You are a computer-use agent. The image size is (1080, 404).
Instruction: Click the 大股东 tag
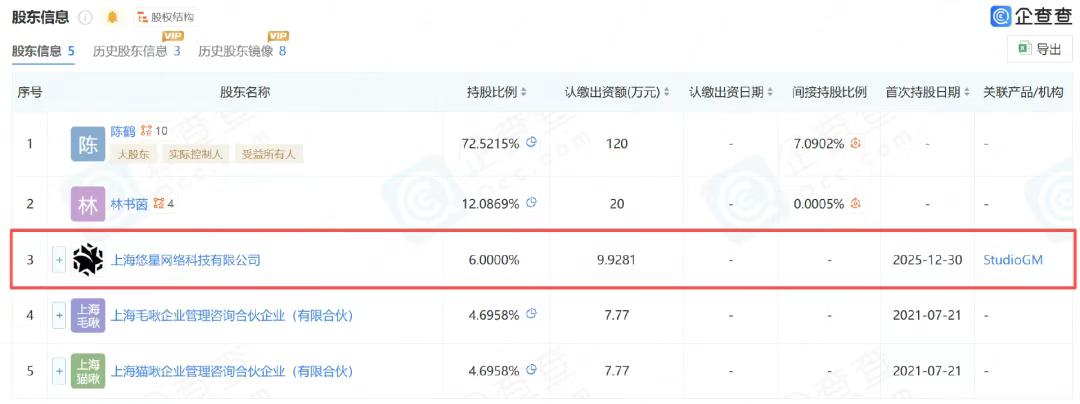coord(134,154)
